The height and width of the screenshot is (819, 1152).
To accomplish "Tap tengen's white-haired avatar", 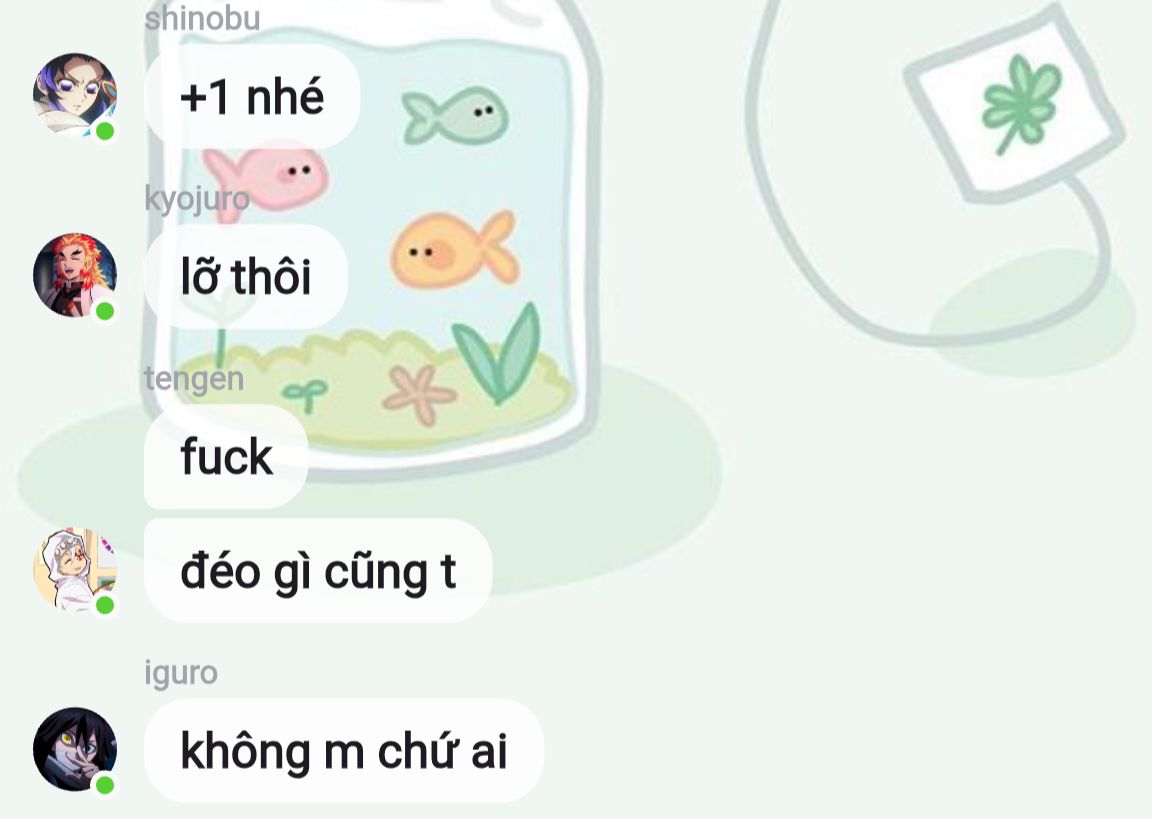I will (75, 569).
